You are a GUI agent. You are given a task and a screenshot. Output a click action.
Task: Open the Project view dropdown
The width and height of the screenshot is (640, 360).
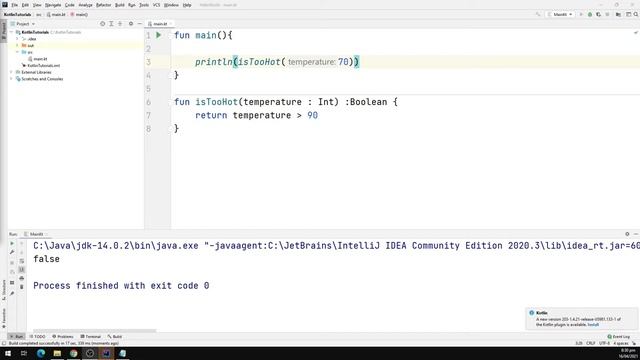pyautogui.click(x=24, y=24)
